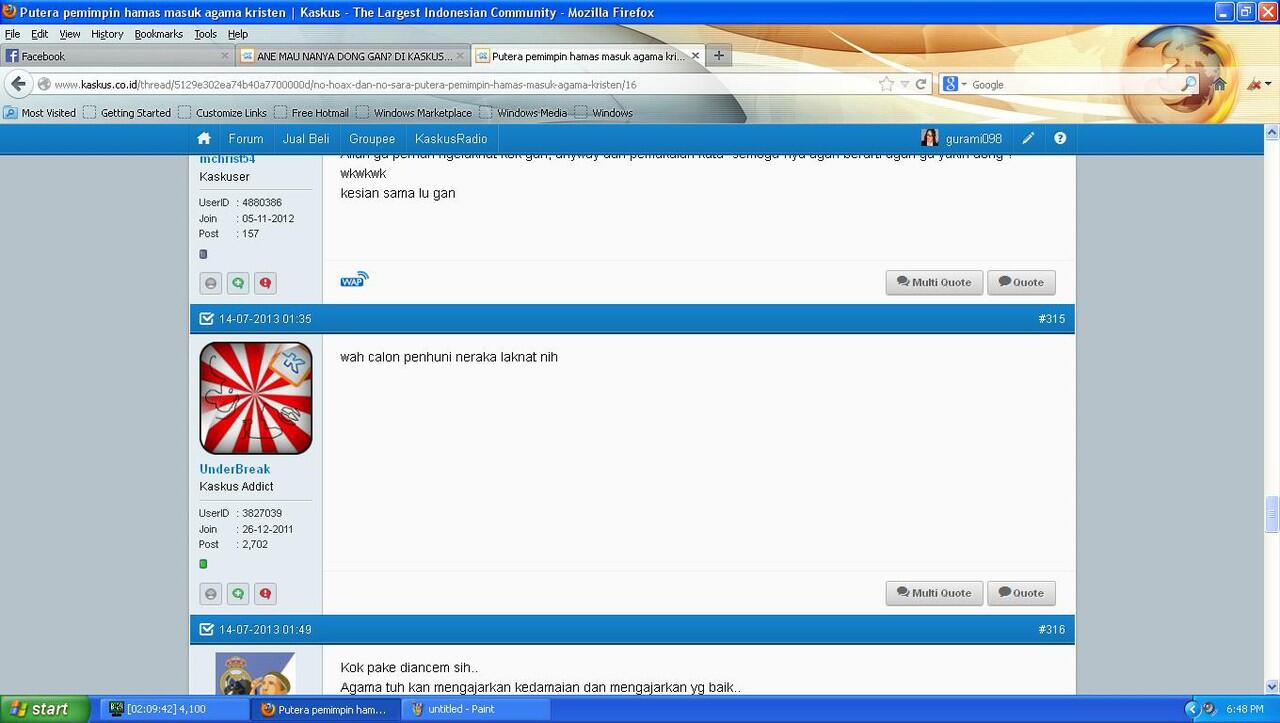Click the Multi Quote button on mchrist54's post
Viewport: 1280px width, 723px height.
pos(934,283)
